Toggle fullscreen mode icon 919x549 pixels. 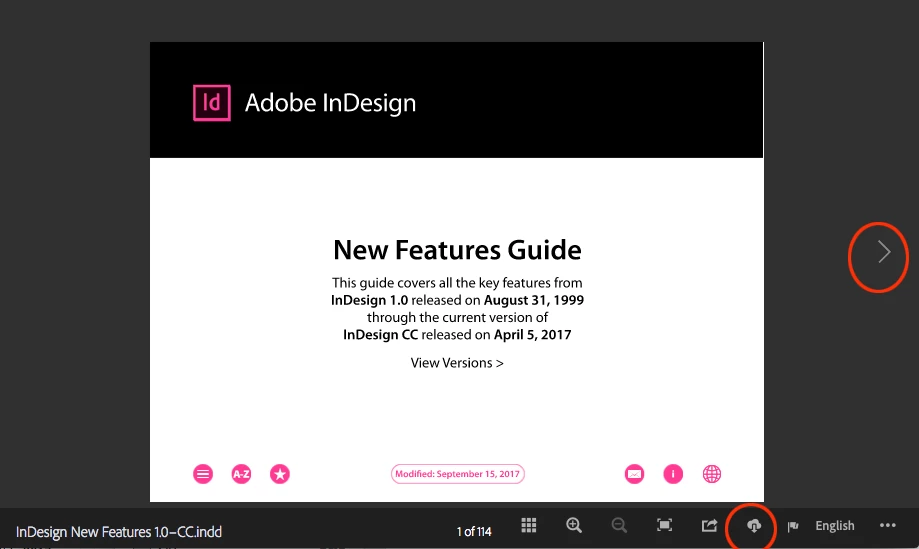click(x=664, y=526)
